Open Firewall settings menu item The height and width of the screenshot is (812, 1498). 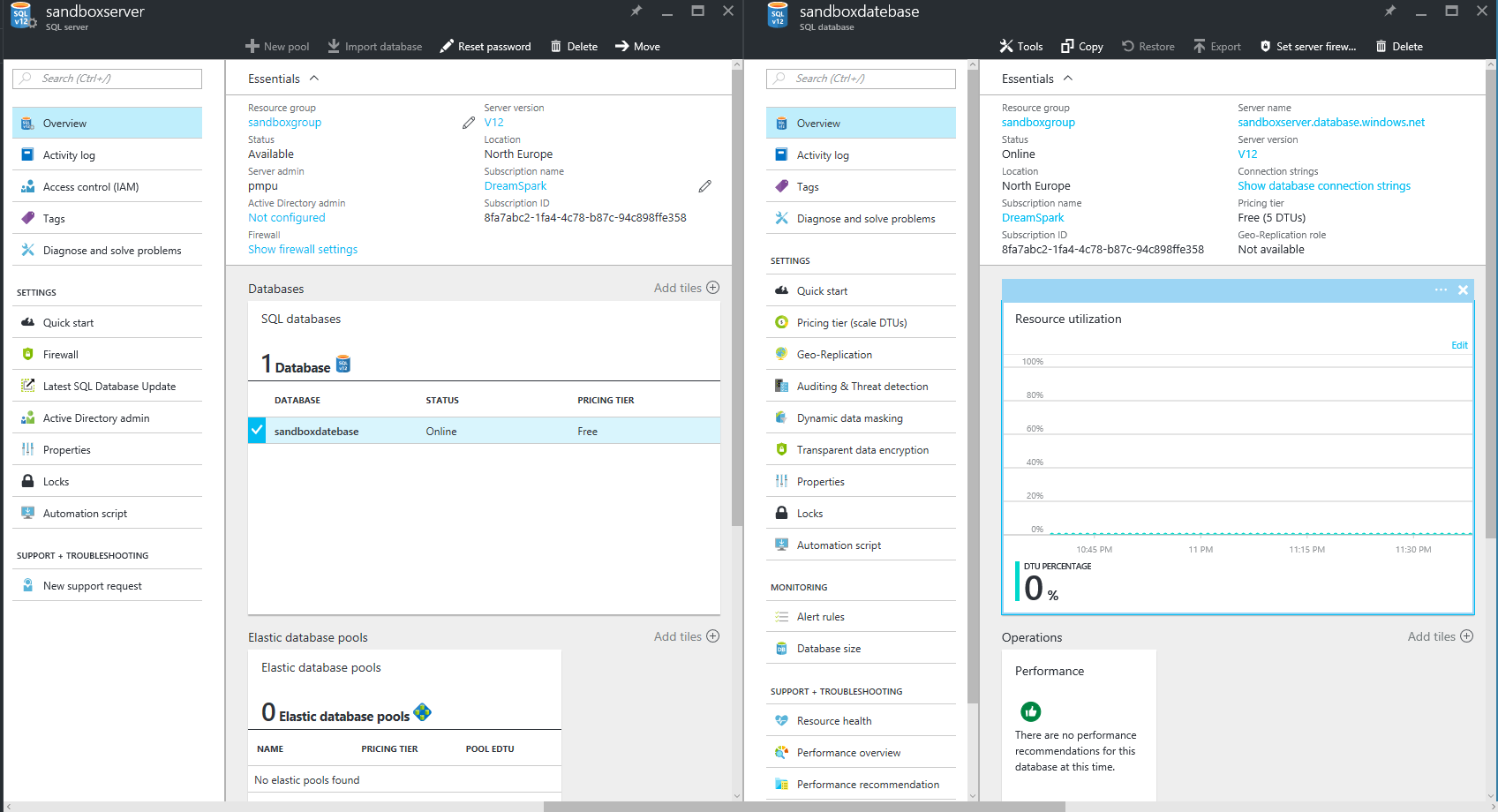[107, 355]
